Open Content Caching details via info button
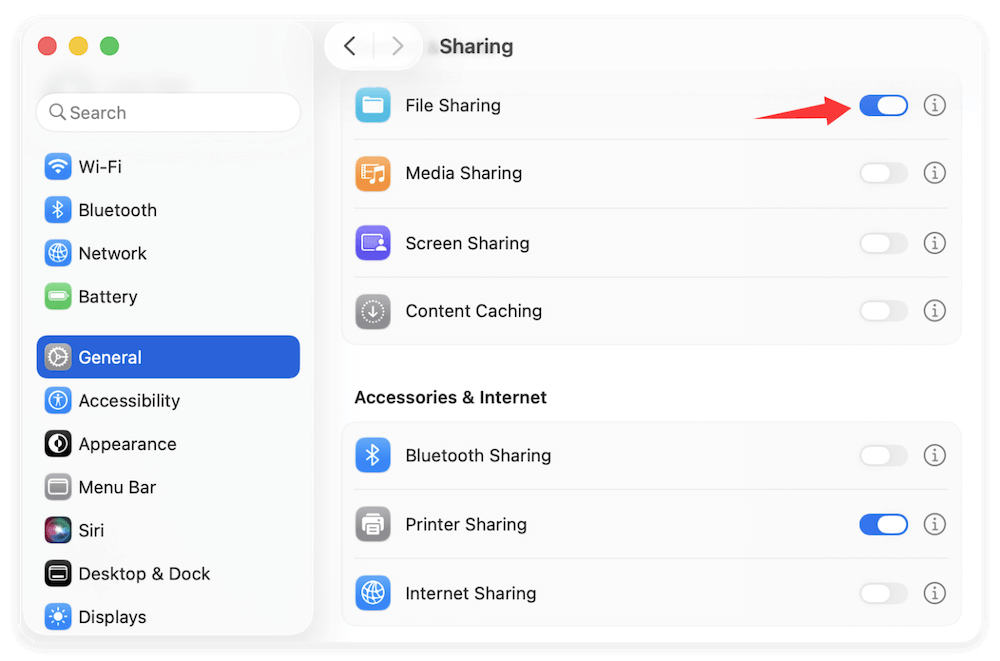Image resolution: width=1000 pixels, height=661 pixels. (934, 311)
